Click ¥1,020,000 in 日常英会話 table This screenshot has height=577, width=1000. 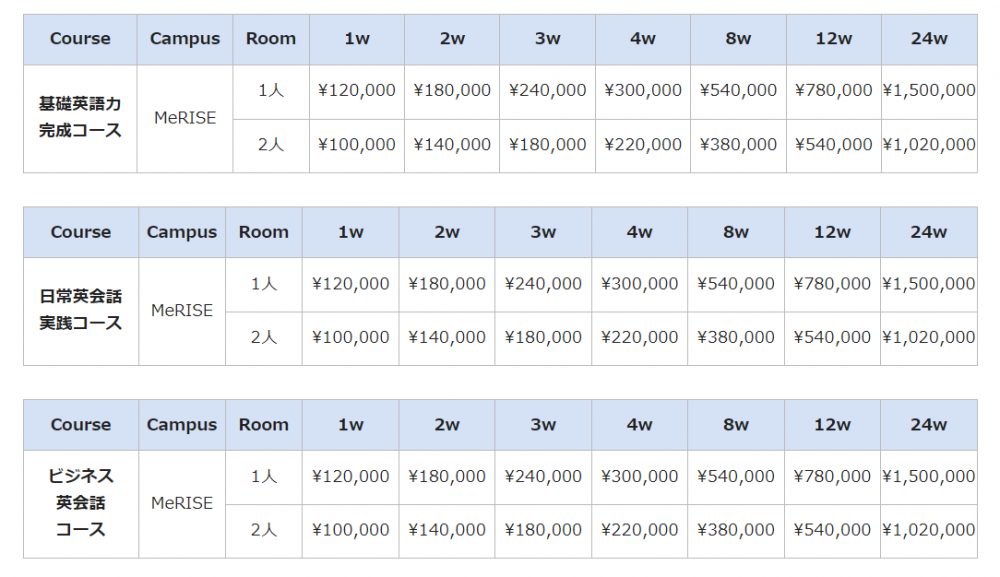(929, 337)
